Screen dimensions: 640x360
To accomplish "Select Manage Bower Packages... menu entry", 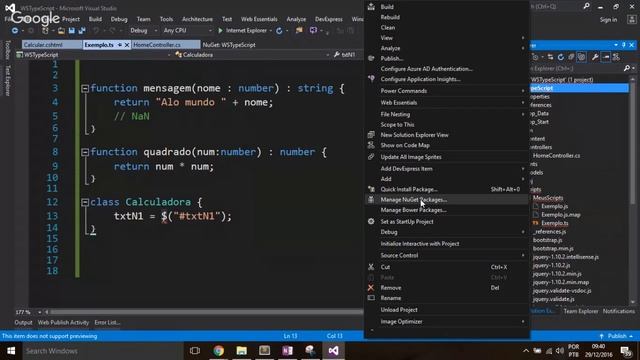I will [447, 210].
